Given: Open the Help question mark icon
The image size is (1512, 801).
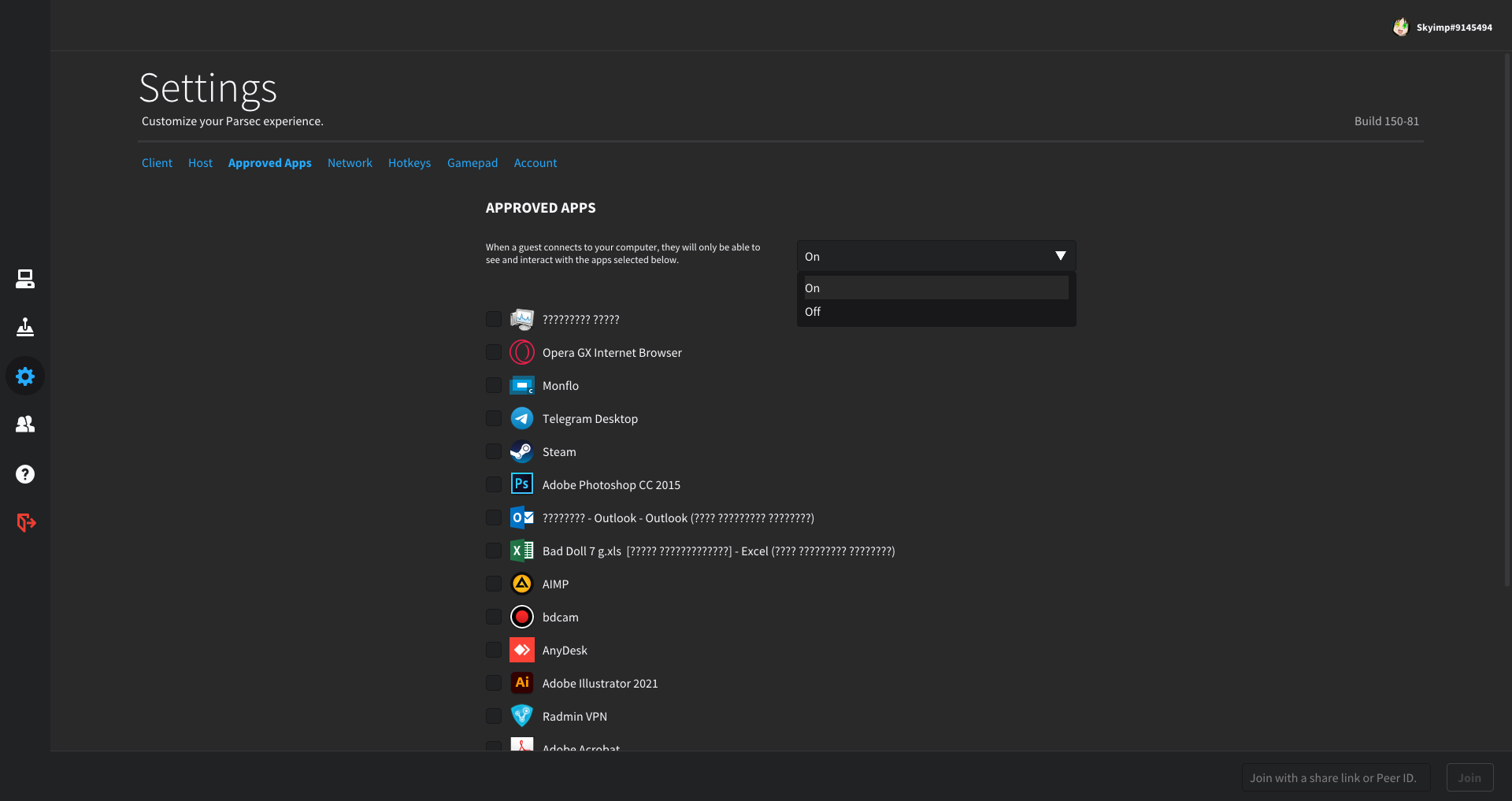Looking at the screenshot, I should tap(25, 474).
